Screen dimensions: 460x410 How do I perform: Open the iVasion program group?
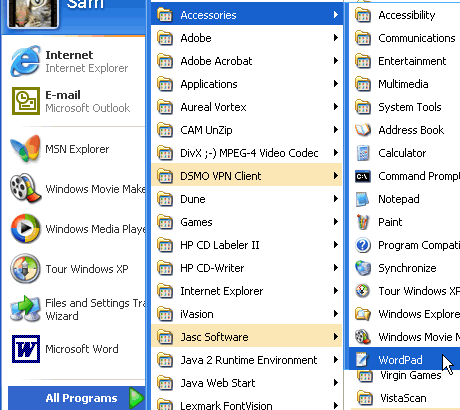(x=247, y=314)
